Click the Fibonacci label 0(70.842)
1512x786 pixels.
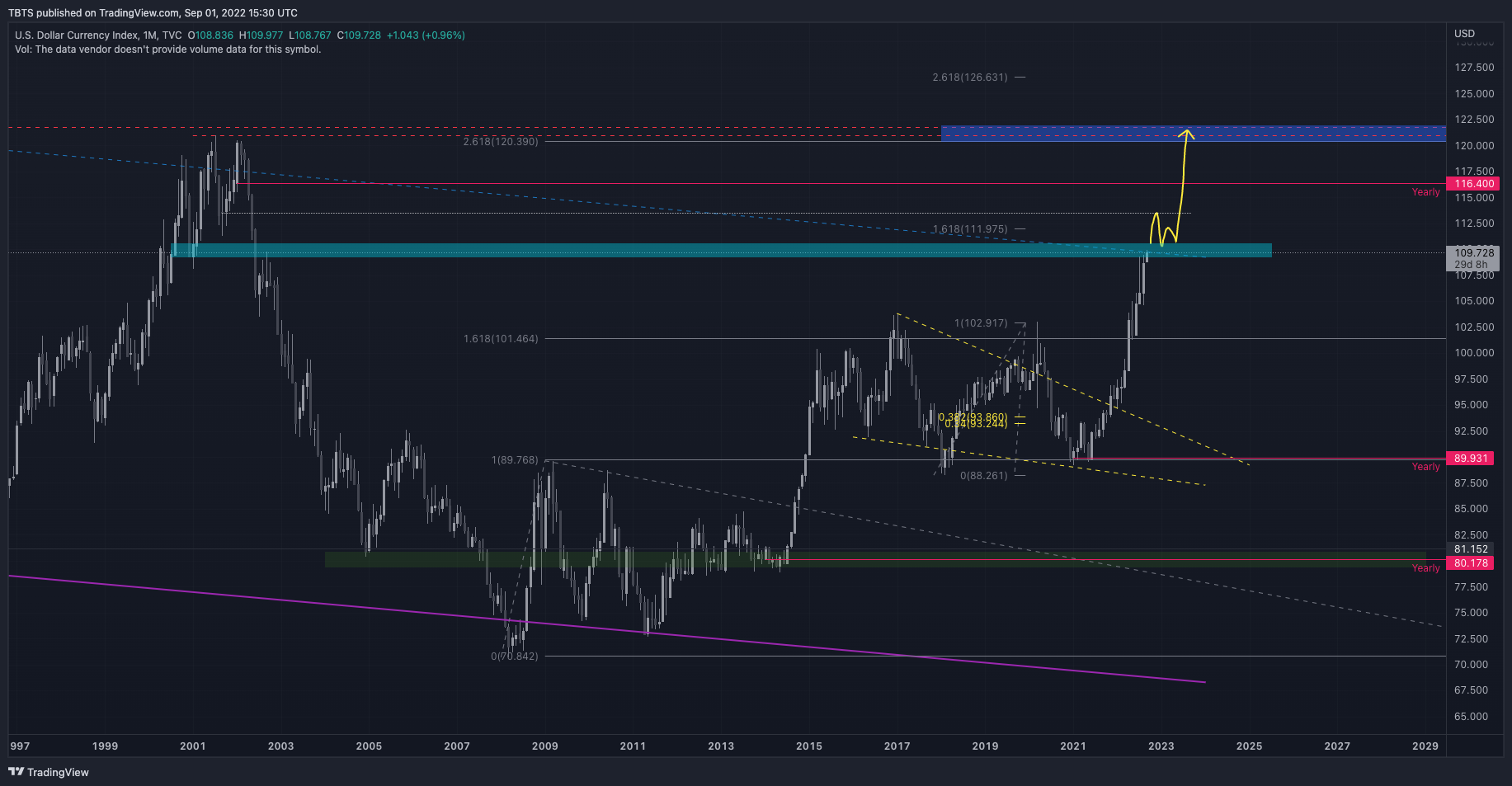515,657
